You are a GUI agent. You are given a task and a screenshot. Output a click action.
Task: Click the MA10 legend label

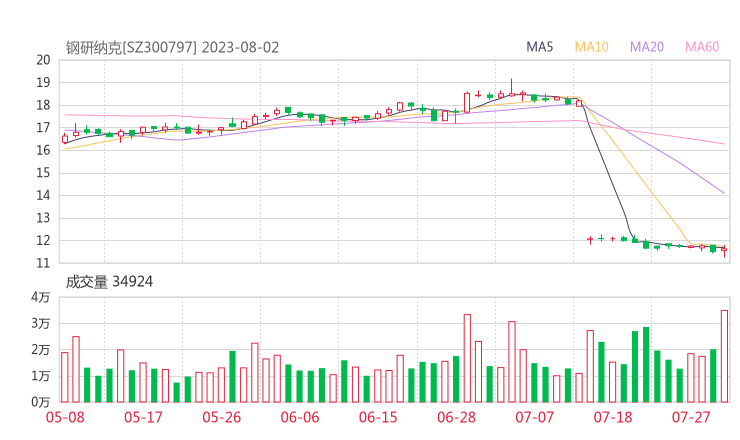click(x=591, y=47)
